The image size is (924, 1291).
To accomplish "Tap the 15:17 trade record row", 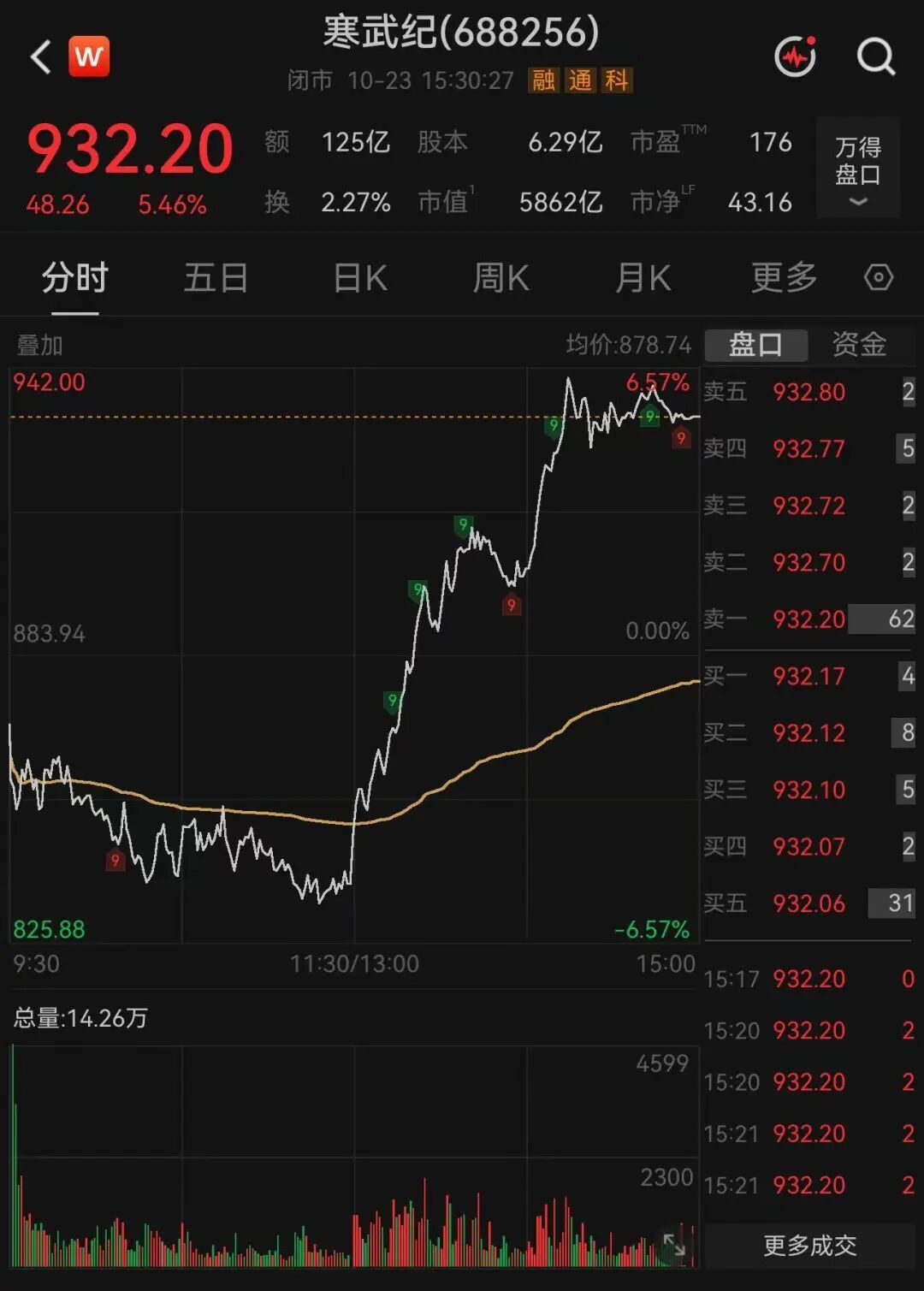I will (809, 979).
